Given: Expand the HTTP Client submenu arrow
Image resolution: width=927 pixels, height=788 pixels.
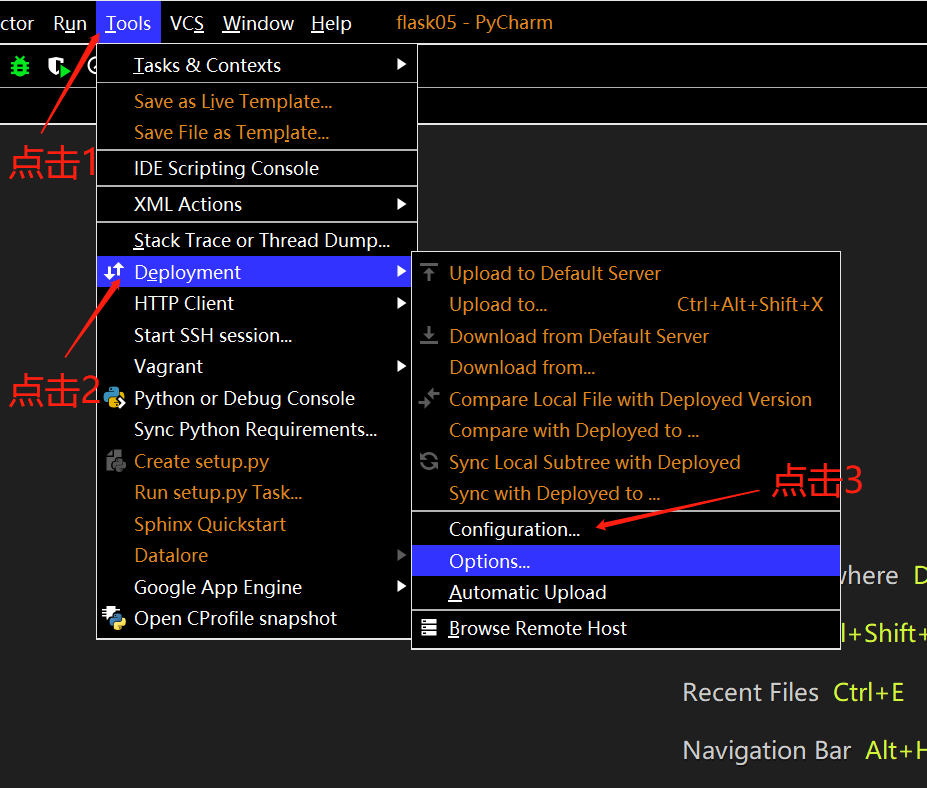Looking at the screenshot, I should (401, 303).
